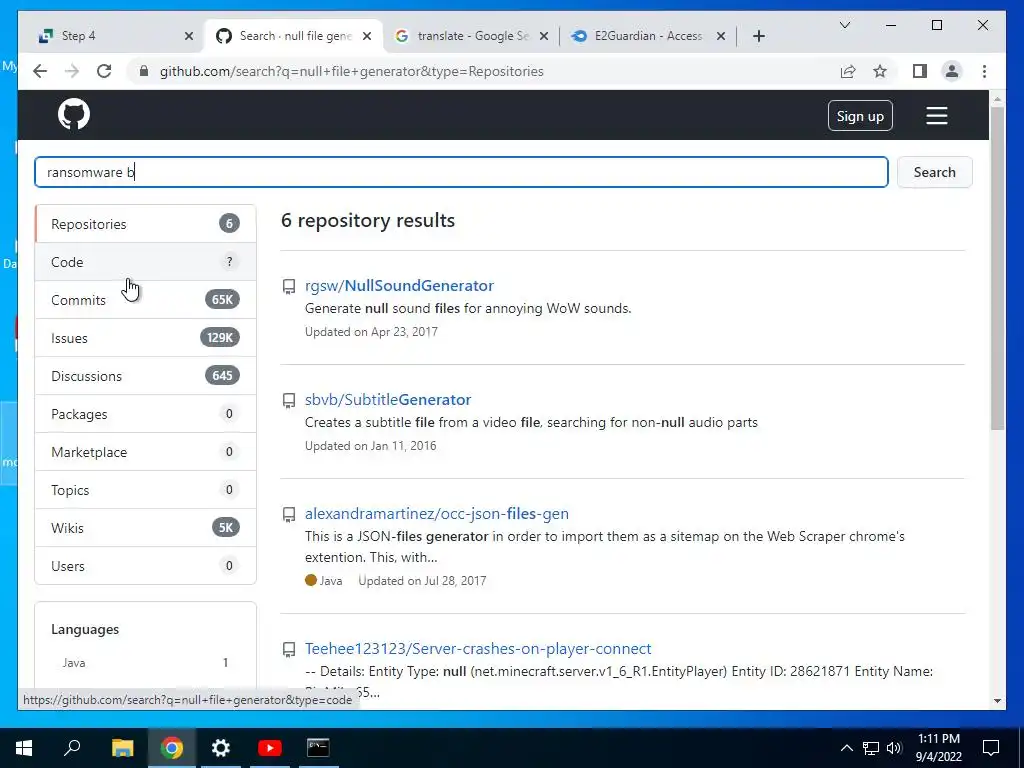1024x768 pixels.
Task: Click the volume speaker tray icon
Action: click(894, 748)
